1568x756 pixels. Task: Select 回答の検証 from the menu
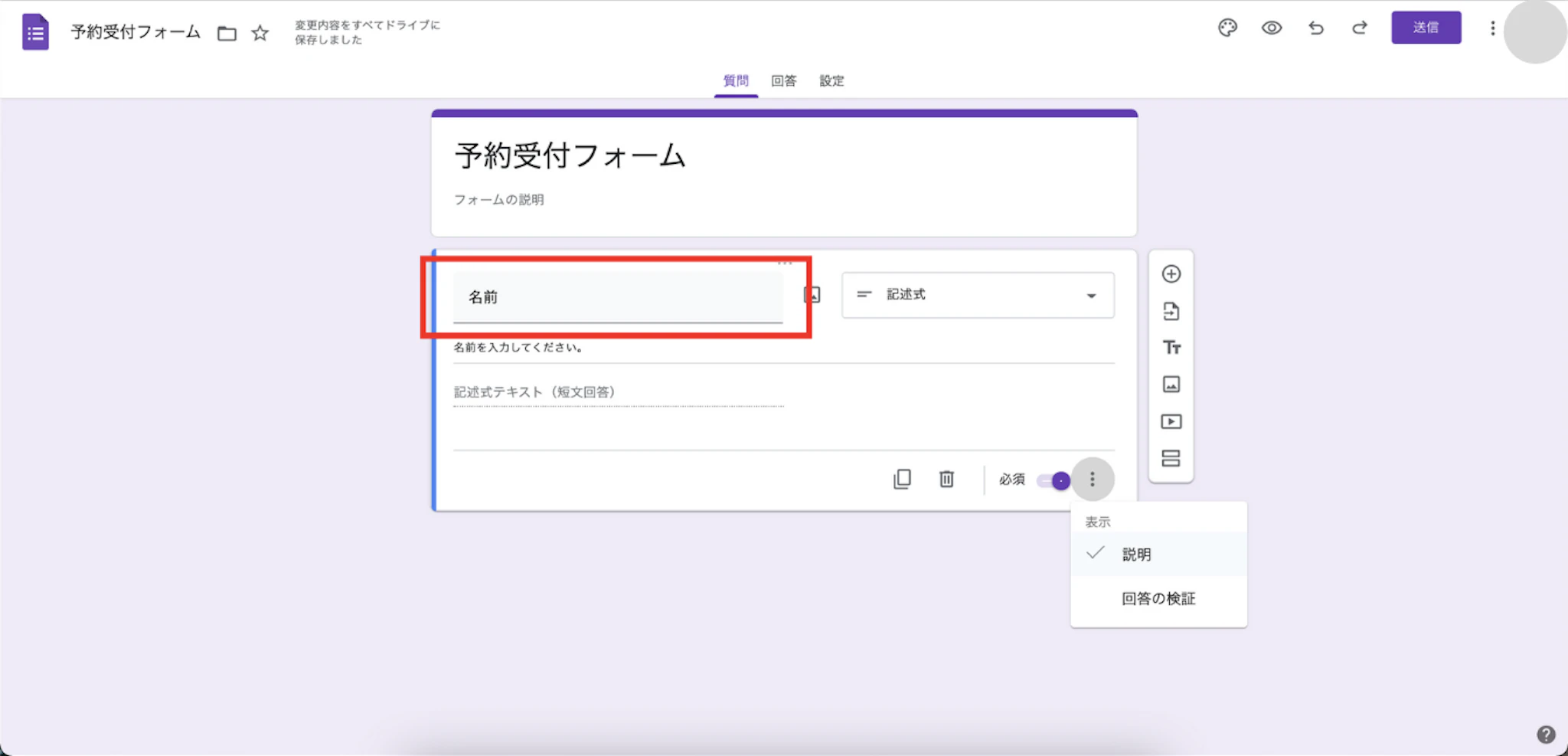point(1158,598)
